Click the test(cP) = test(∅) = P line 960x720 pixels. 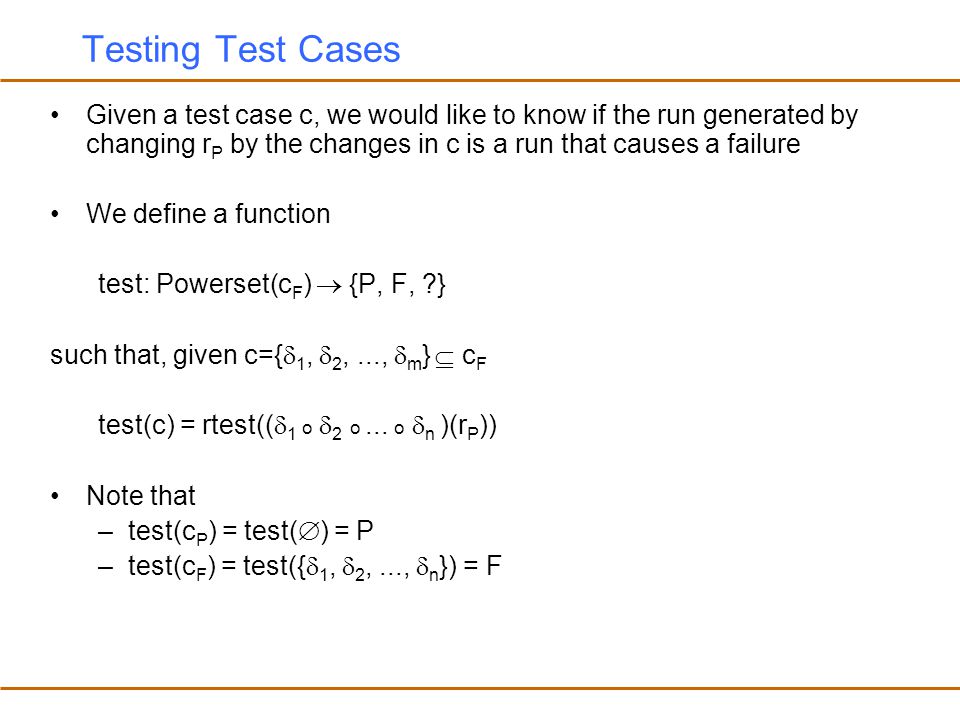[x=250, y=531]
